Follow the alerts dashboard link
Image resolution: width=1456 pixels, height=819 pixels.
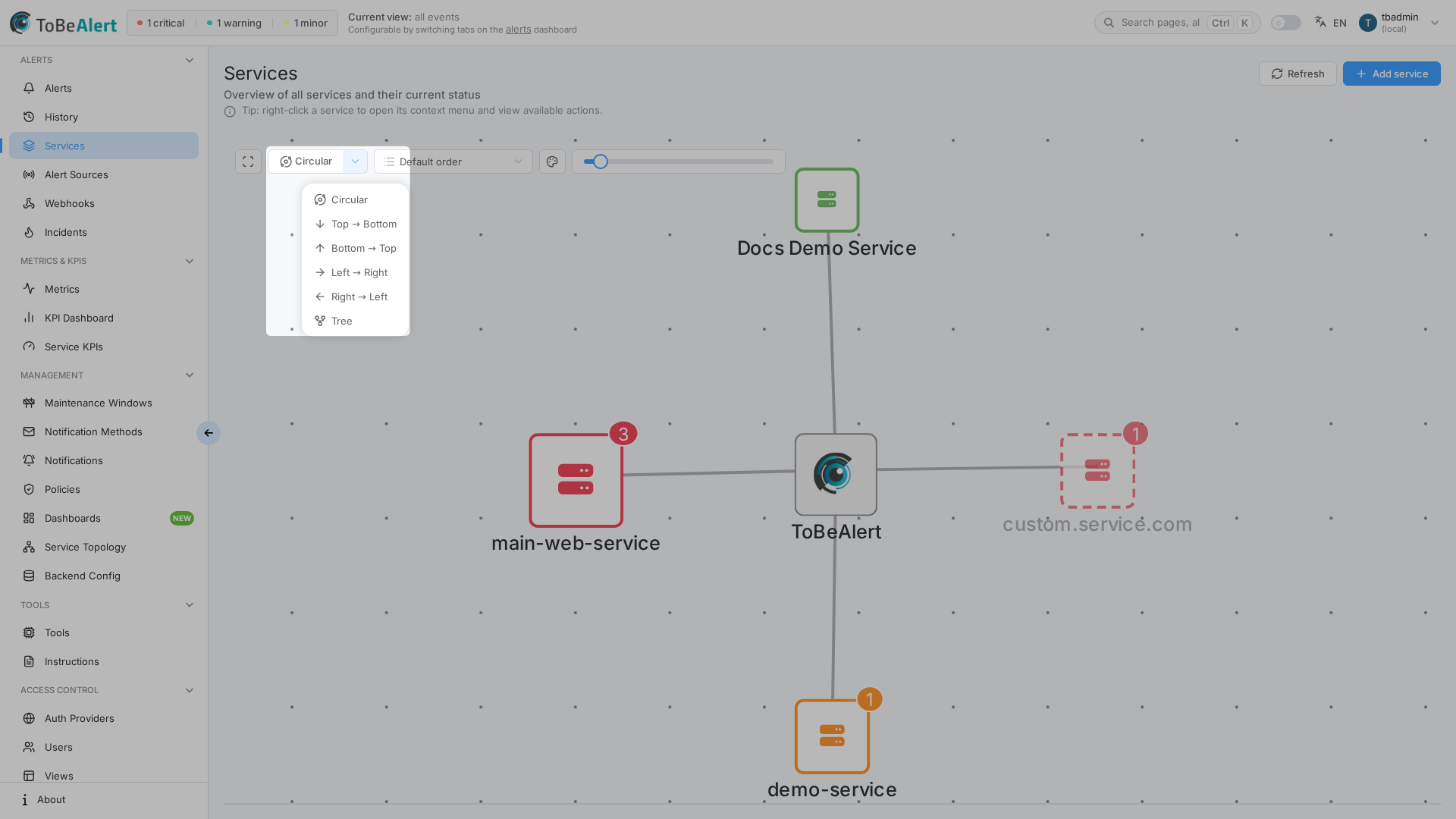click(518, 30)
